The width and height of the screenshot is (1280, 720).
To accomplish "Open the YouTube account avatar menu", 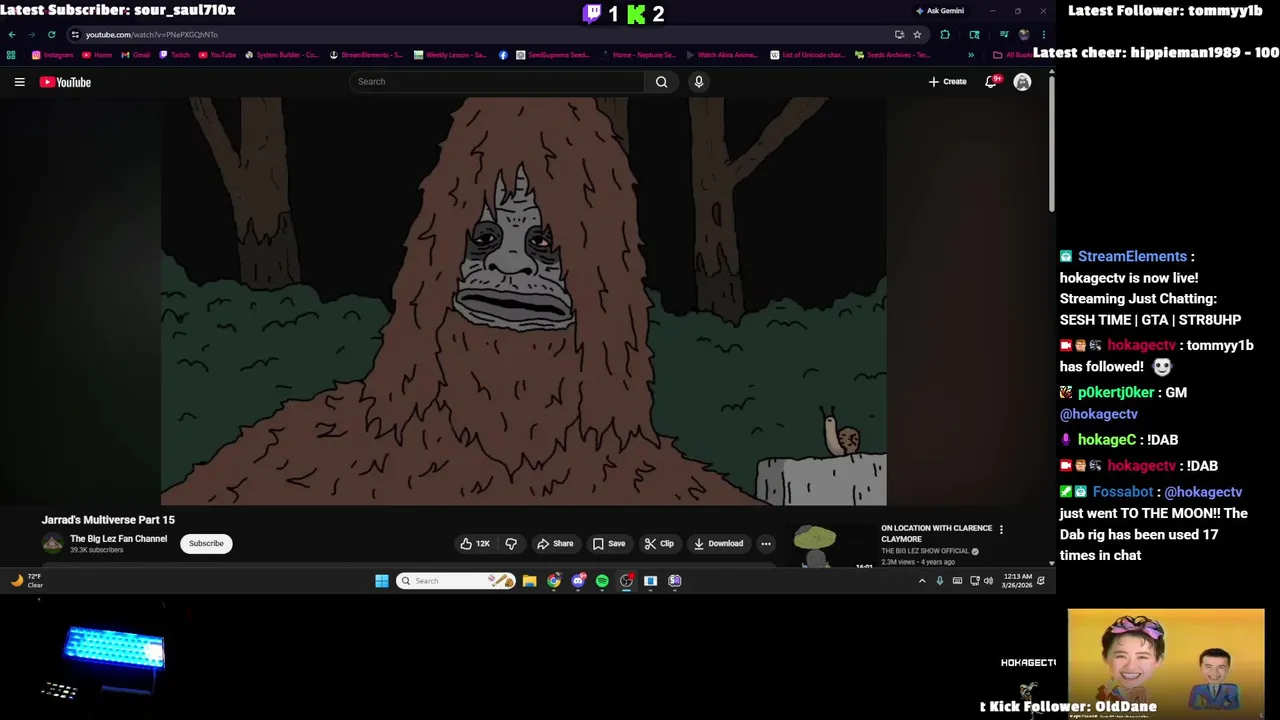I will (x=1022, y=82).
